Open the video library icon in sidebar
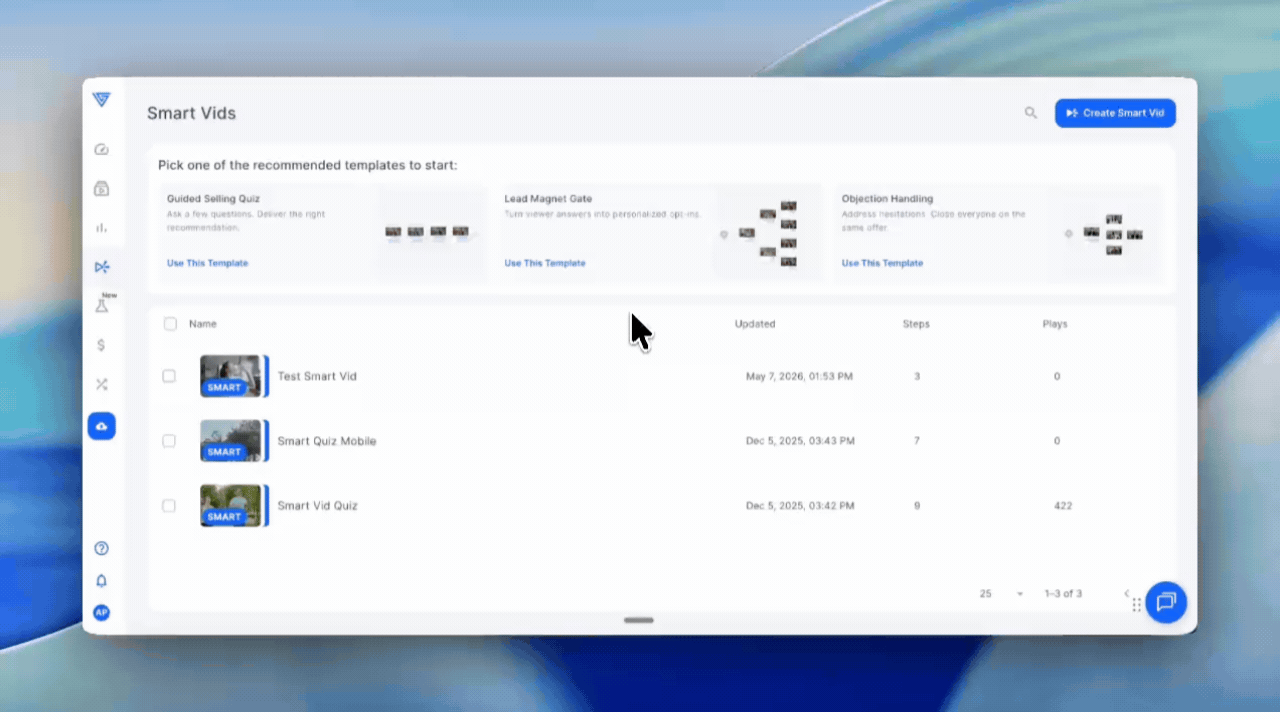The width and height of the screenshot is (1280, 720). point(101,188)
